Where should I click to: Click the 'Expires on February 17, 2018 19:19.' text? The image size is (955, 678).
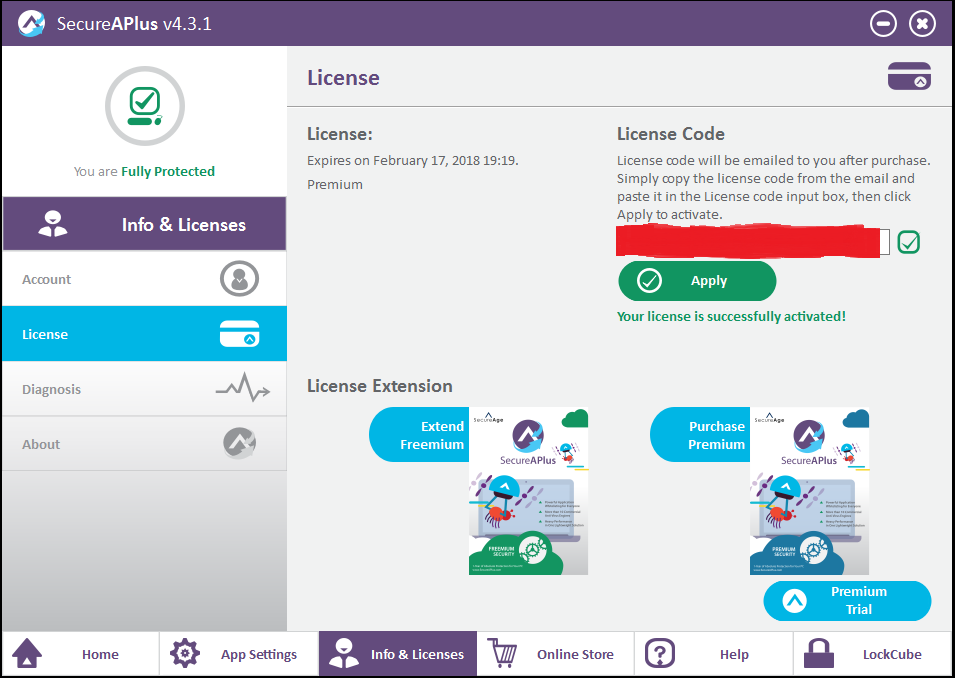[x=412, y=160]
